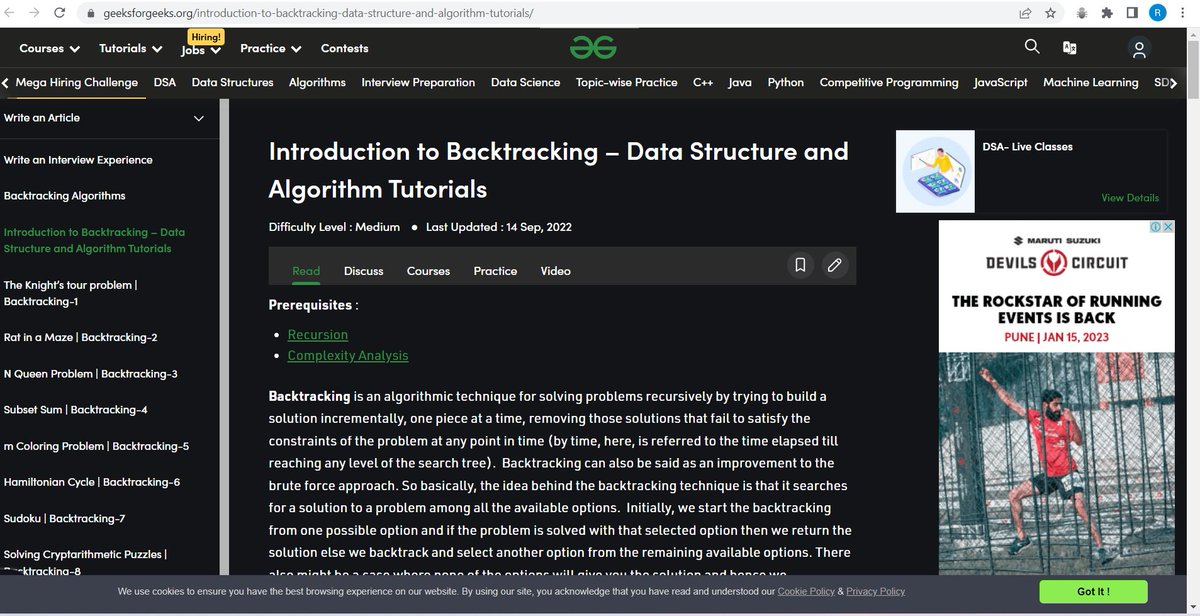Select Data Structures topic

click(232, 82)
